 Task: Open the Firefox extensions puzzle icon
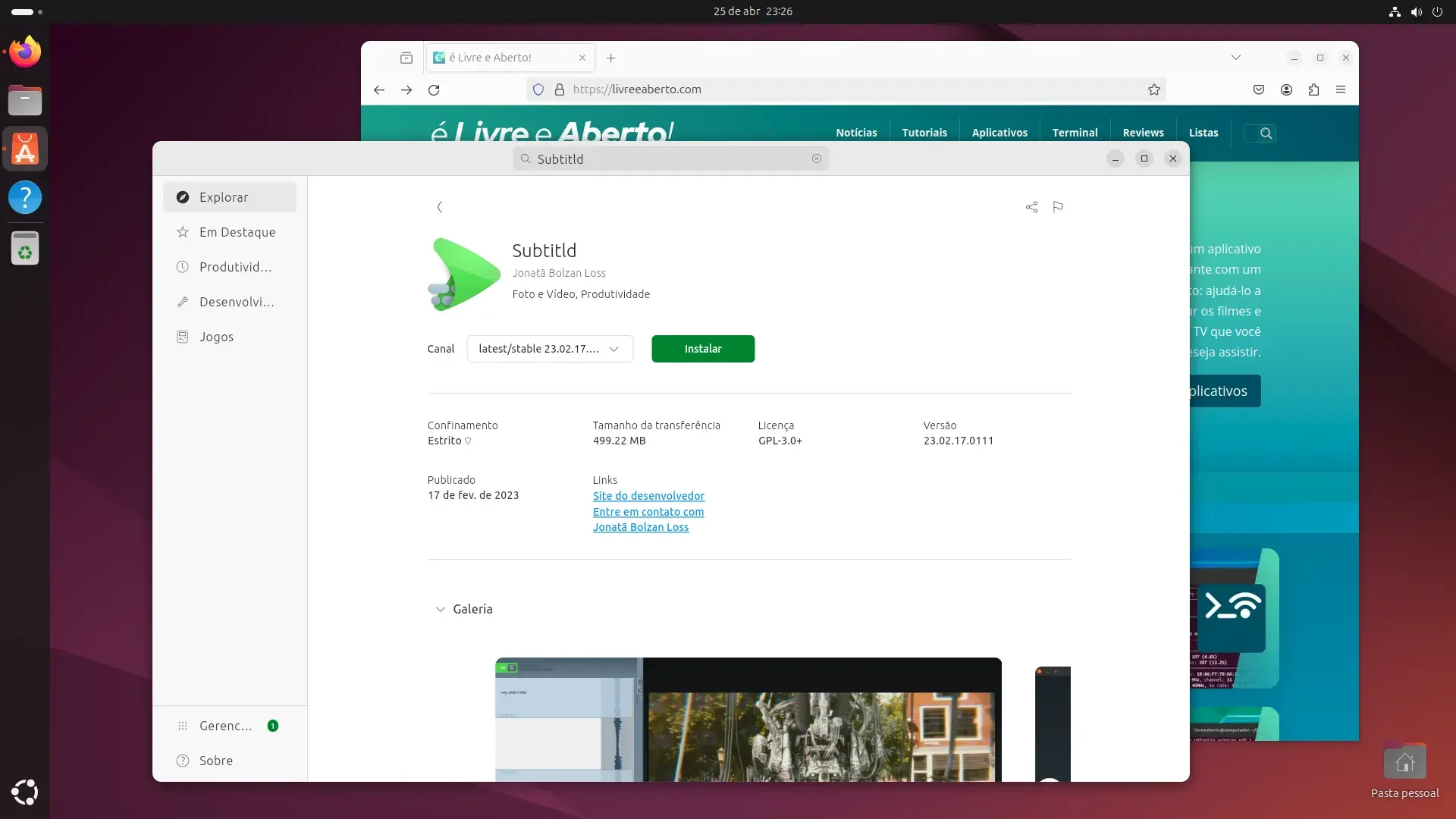point(1313,89)
